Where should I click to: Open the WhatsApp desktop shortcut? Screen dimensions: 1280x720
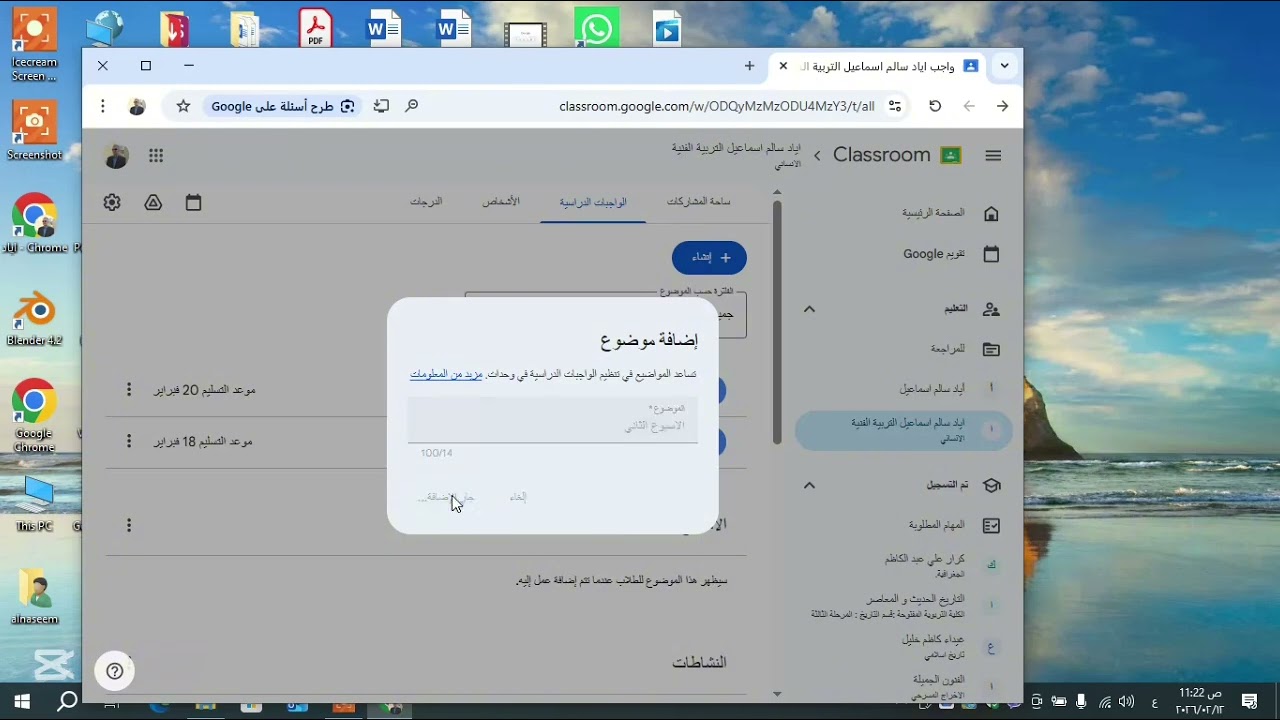(x=596, y=29)
